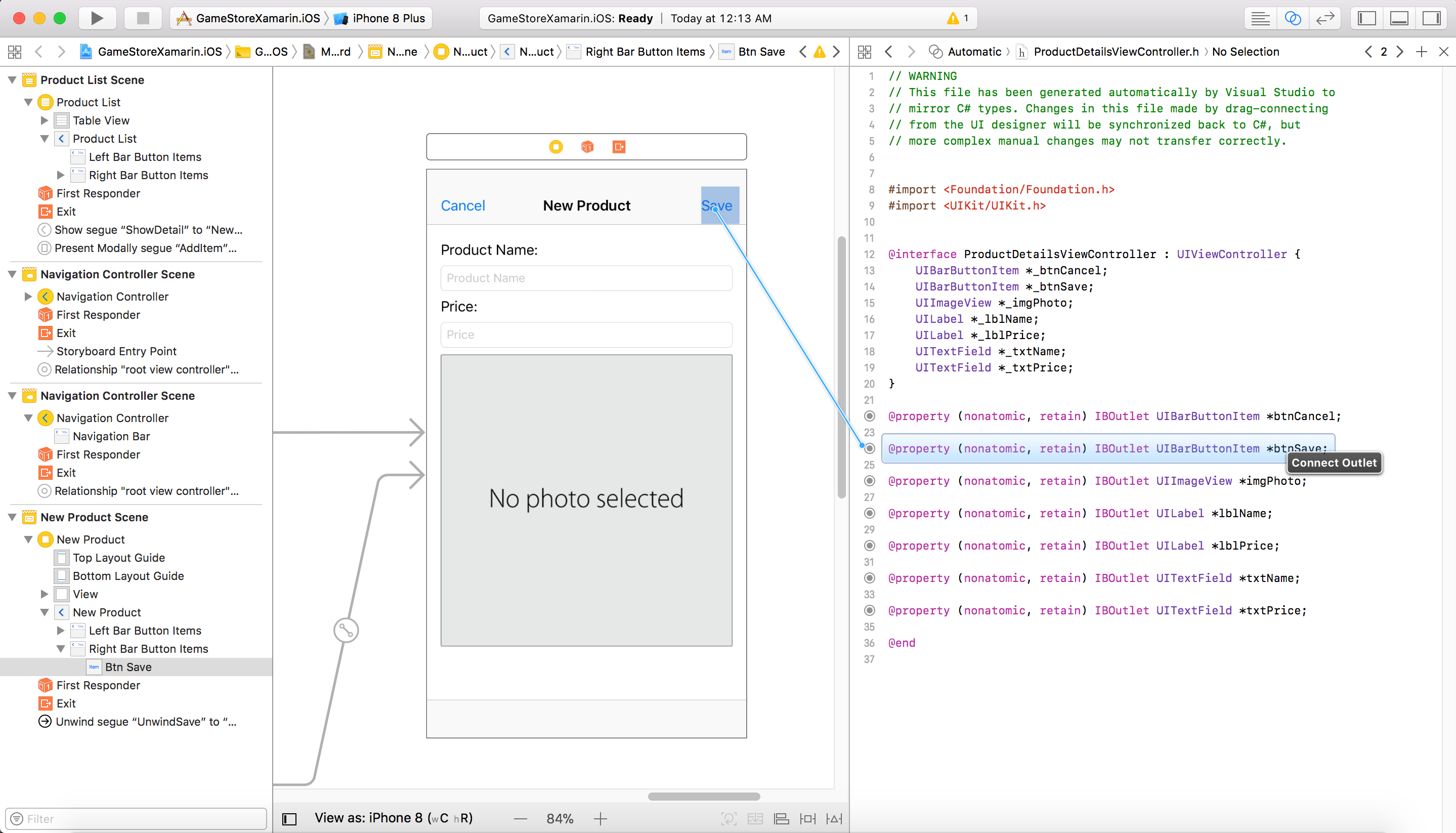Go forward in left editor history
The height and width of the screenshot is (833, 1456).
[61, 52]
